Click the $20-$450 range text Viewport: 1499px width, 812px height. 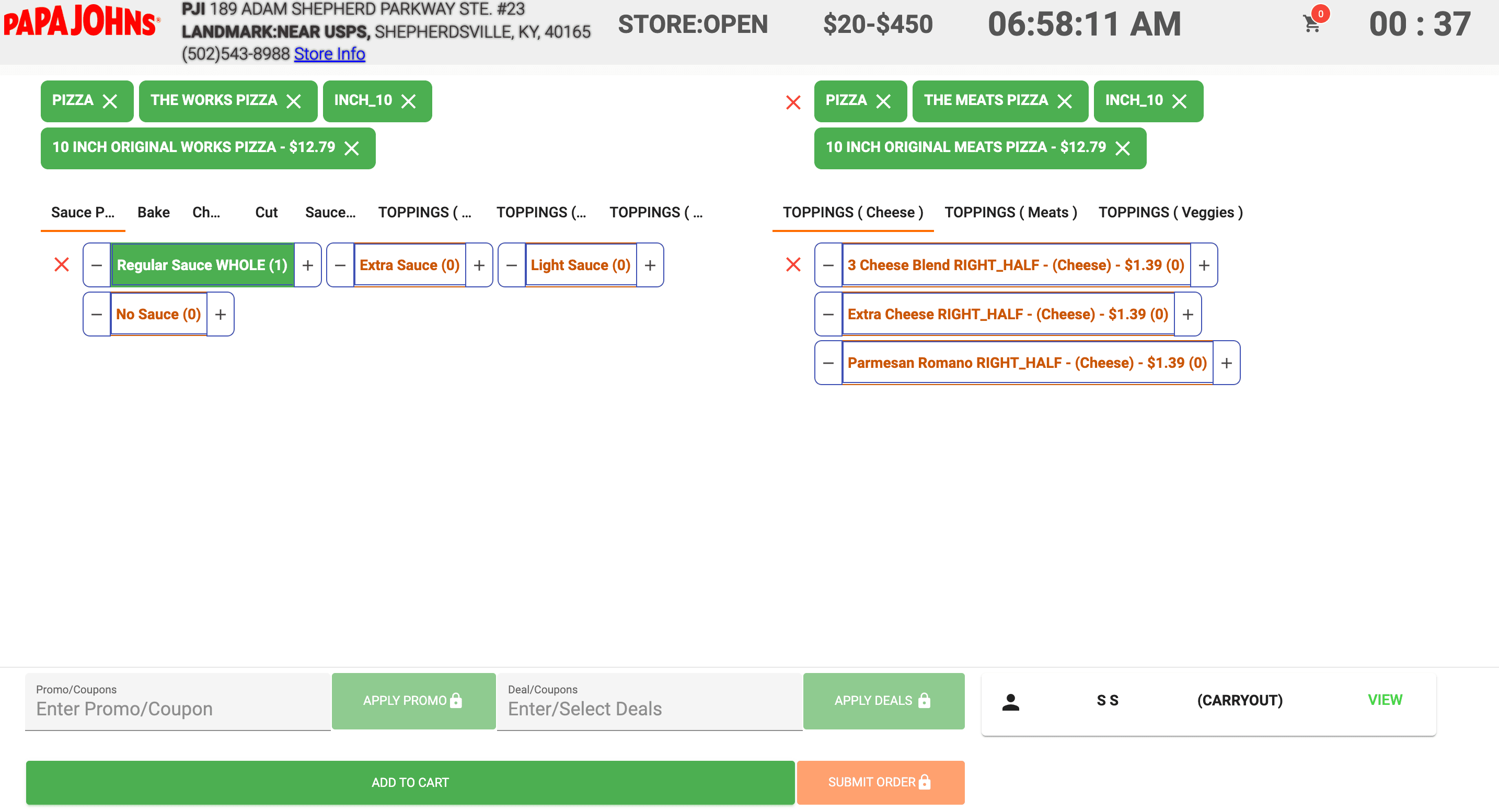pos(878,25)
